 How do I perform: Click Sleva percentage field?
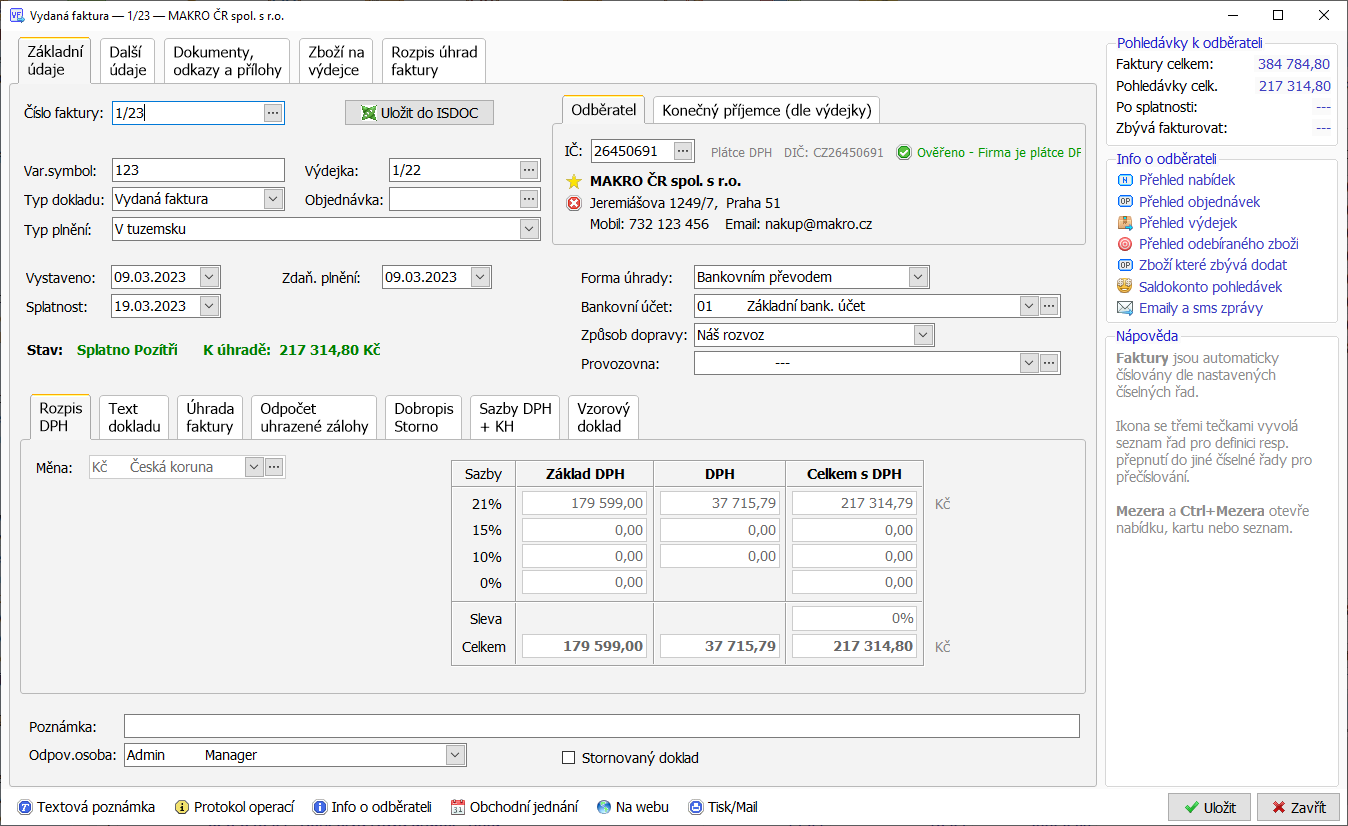[854, 619]
